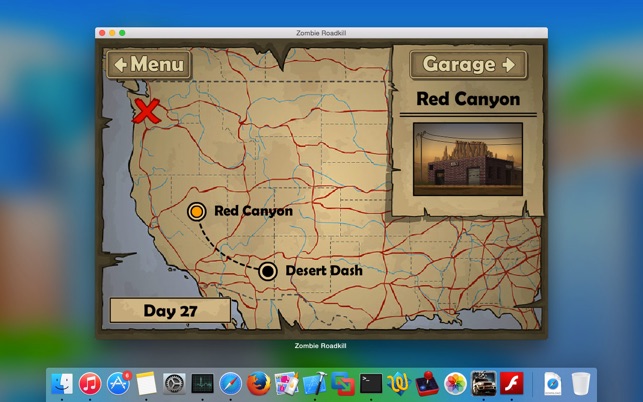Launch Firefox from the dock
Viewport: 643px width, 402px height.
(258, 384)
